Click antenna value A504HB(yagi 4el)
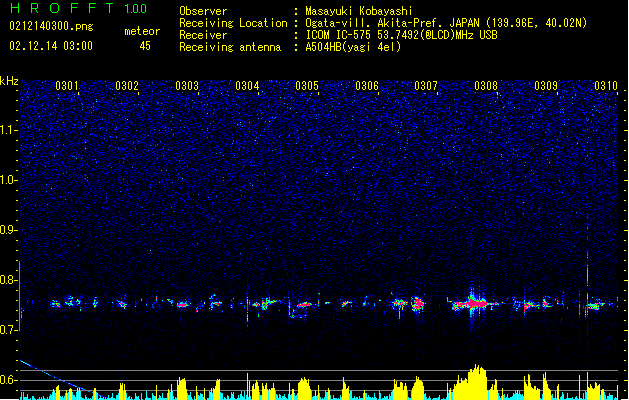This screenshot has height=400, width=629. point(353,47)
